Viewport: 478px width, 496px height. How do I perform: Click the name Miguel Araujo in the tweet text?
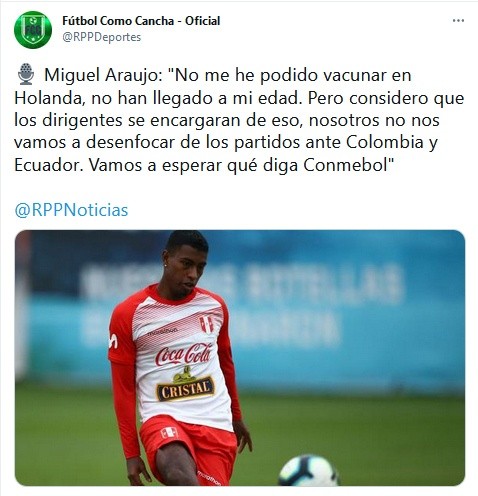103,75
